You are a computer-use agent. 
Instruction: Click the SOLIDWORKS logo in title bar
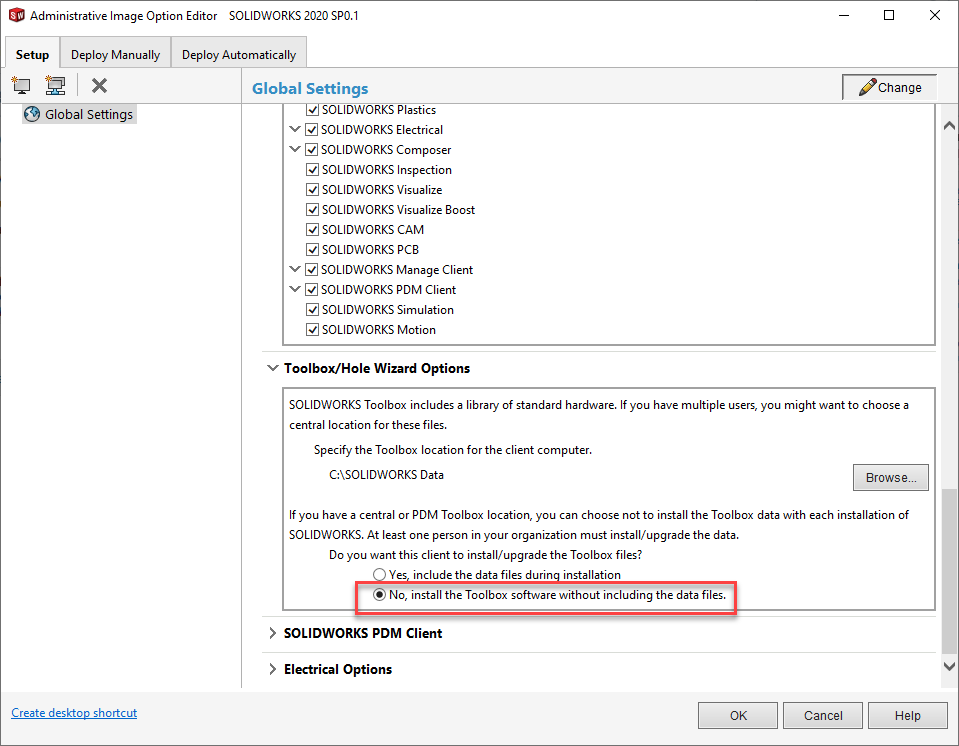pyautogui.click(x=14, y=15)
